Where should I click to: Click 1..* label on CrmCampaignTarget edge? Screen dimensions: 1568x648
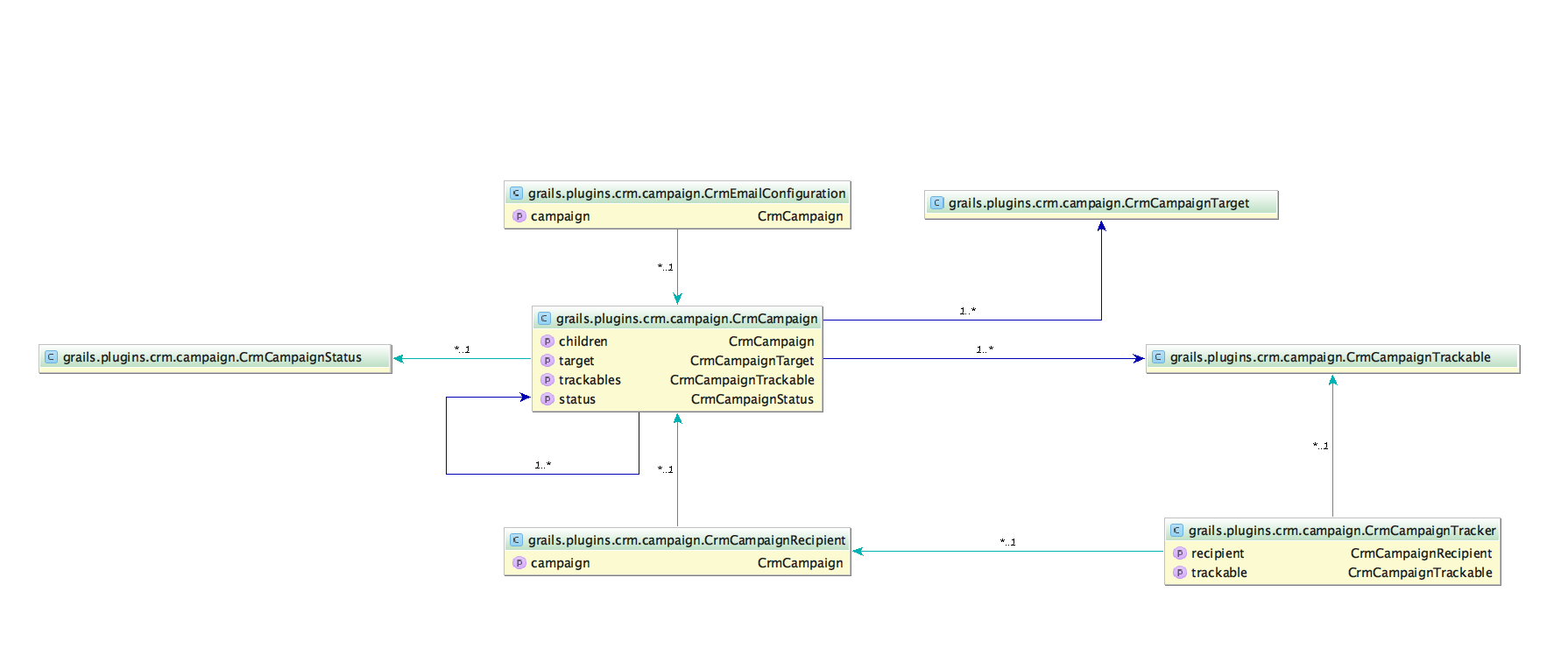tap(968, 311)
